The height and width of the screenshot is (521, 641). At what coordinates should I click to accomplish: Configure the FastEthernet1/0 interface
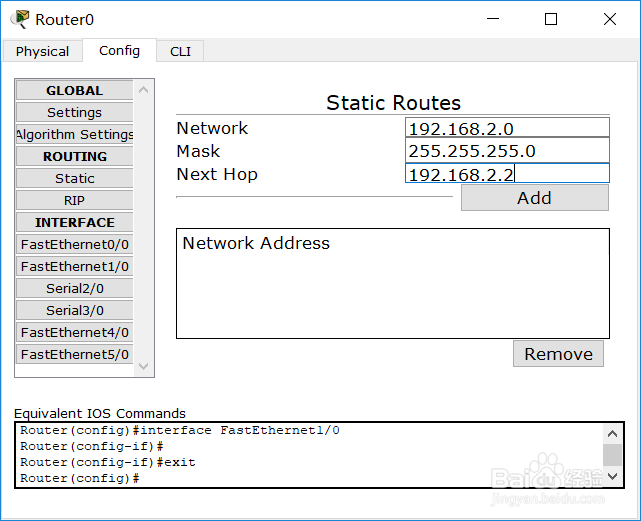(74, 267)
